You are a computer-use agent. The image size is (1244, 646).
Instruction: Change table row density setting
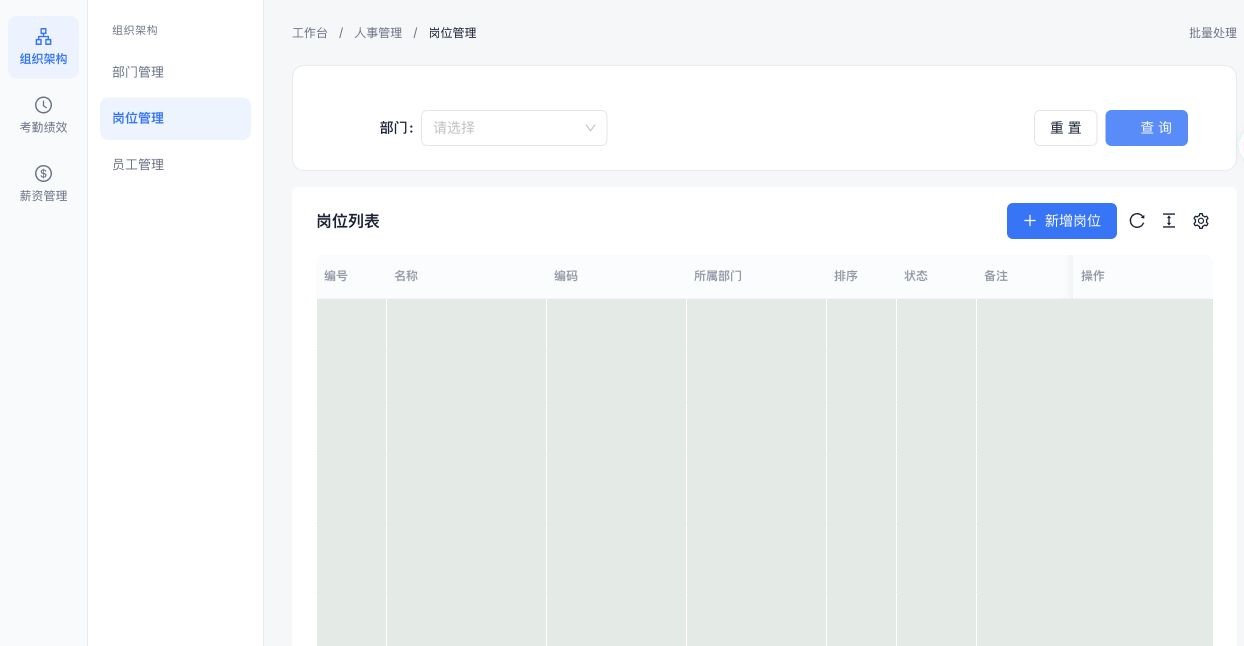tap(1169, 221)
